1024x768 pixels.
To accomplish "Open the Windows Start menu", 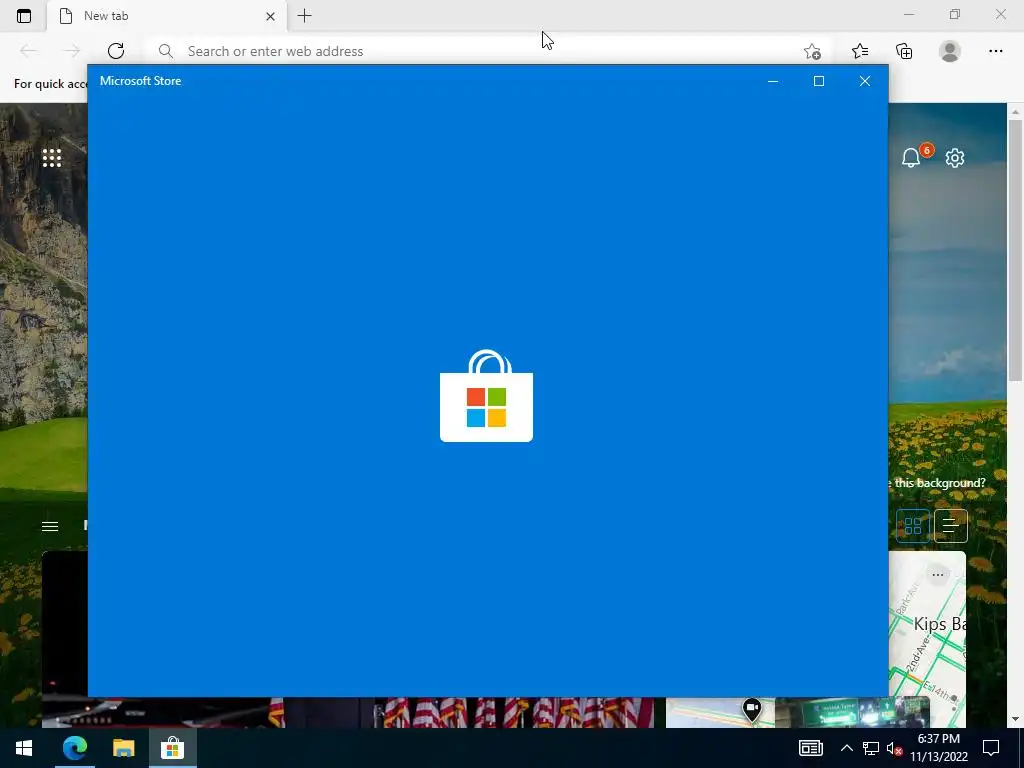I will (x=24, y=748).
